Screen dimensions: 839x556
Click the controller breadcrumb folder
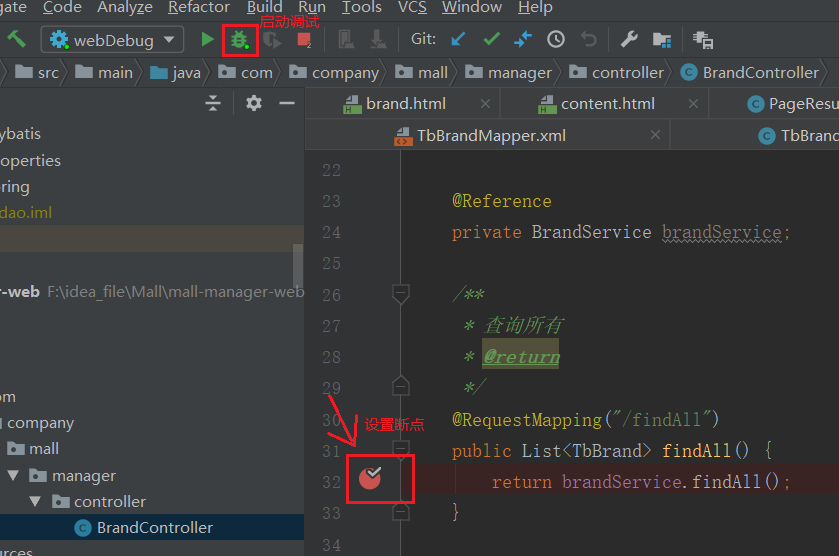[616, 72]
